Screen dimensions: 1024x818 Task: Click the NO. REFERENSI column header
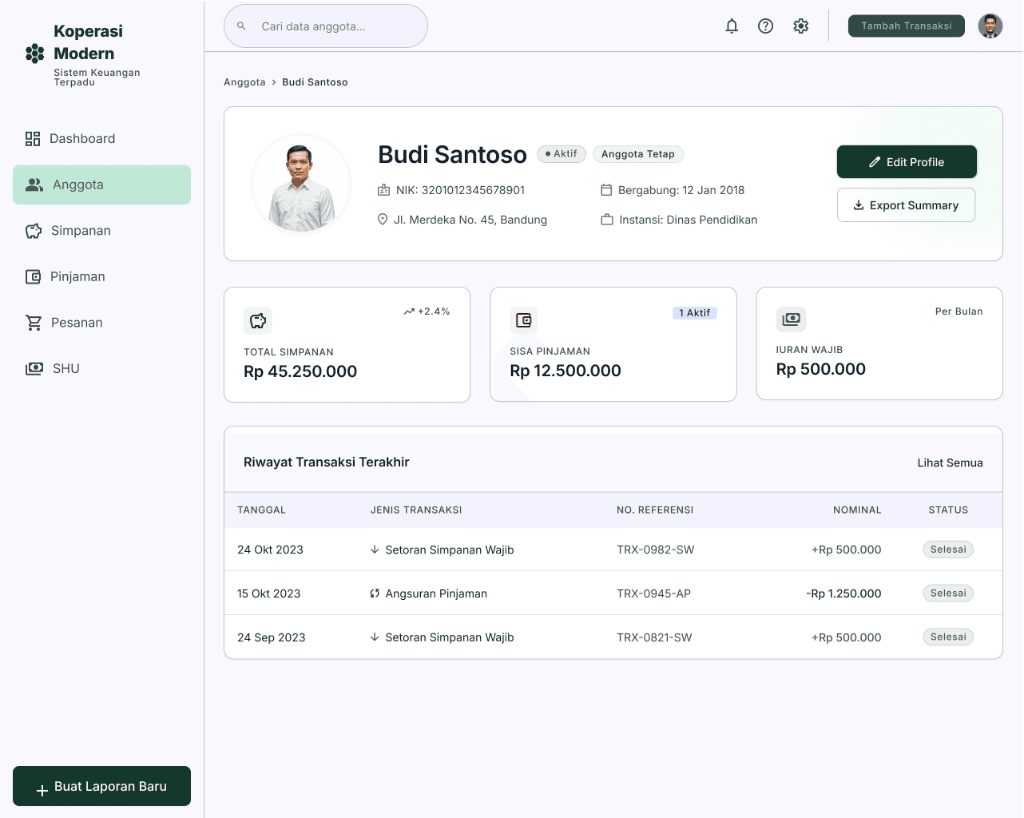(x=654, y=510)
